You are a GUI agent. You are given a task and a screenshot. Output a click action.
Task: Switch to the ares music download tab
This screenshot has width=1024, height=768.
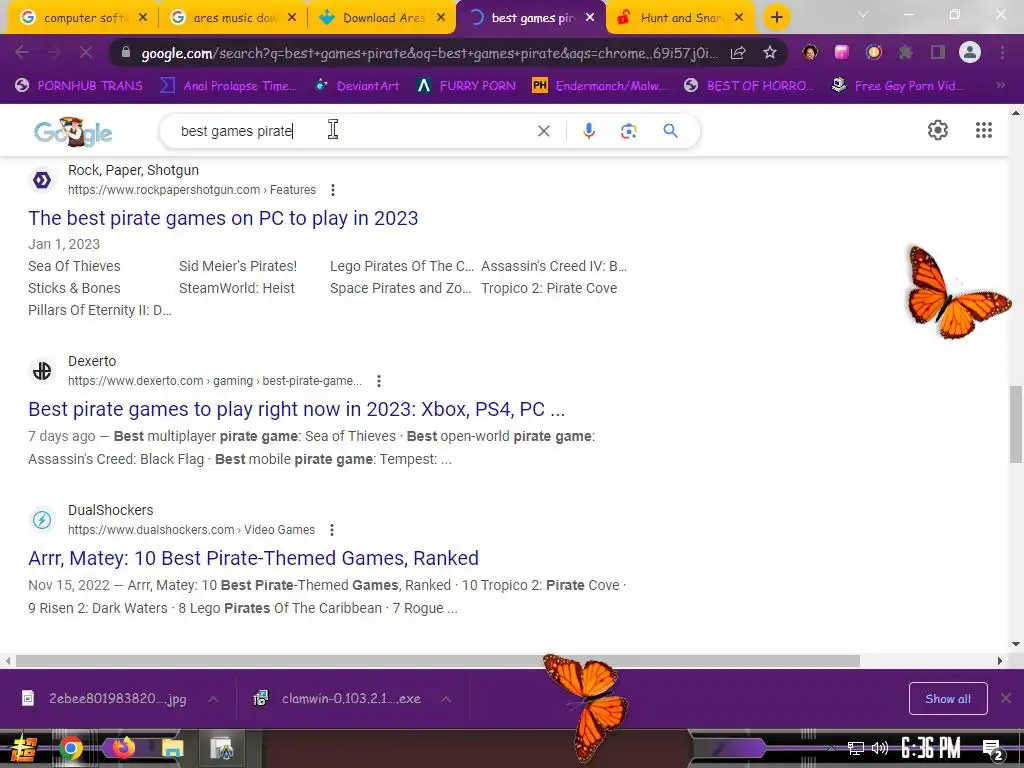pyautogui.click(x=232, y=18)
